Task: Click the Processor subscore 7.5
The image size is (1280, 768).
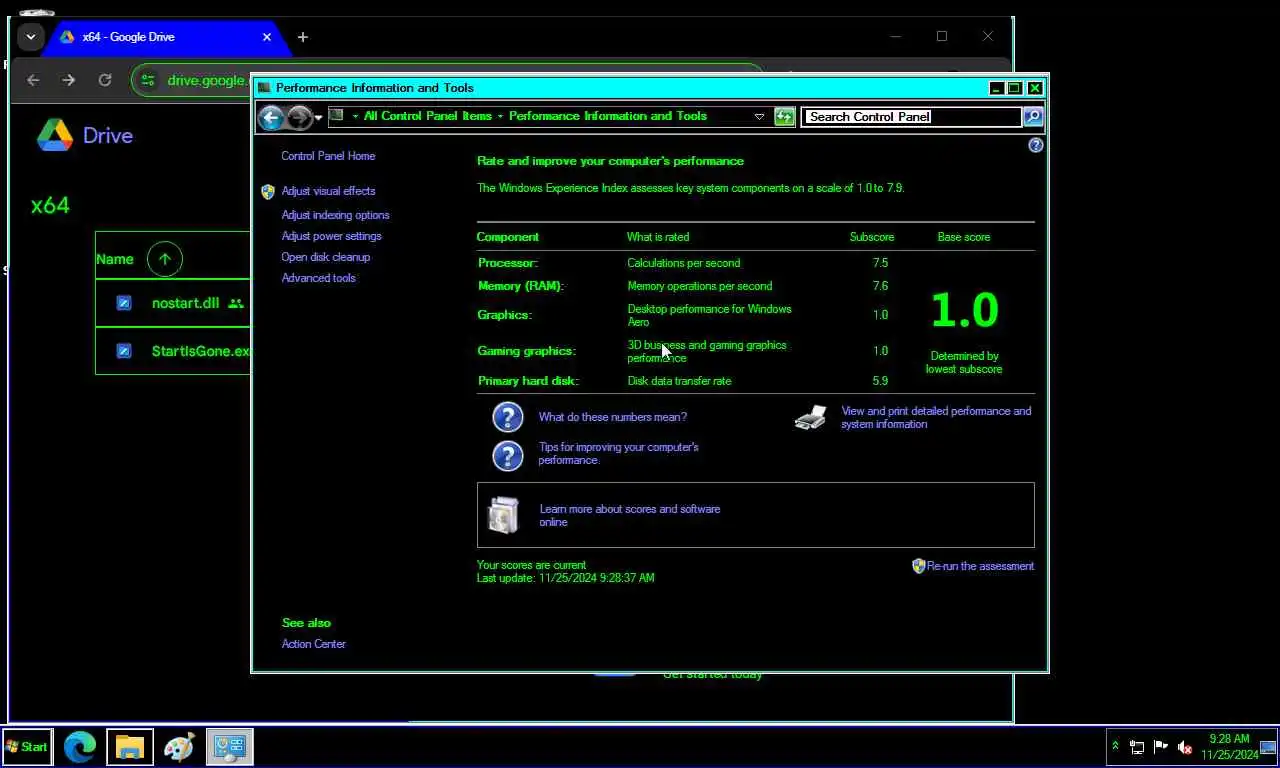Action: 880,263
